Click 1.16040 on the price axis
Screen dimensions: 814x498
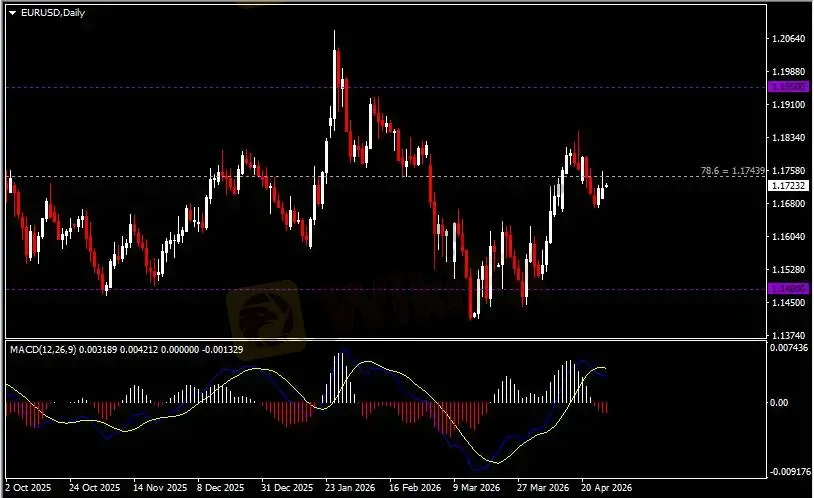(x=789, y=237)
